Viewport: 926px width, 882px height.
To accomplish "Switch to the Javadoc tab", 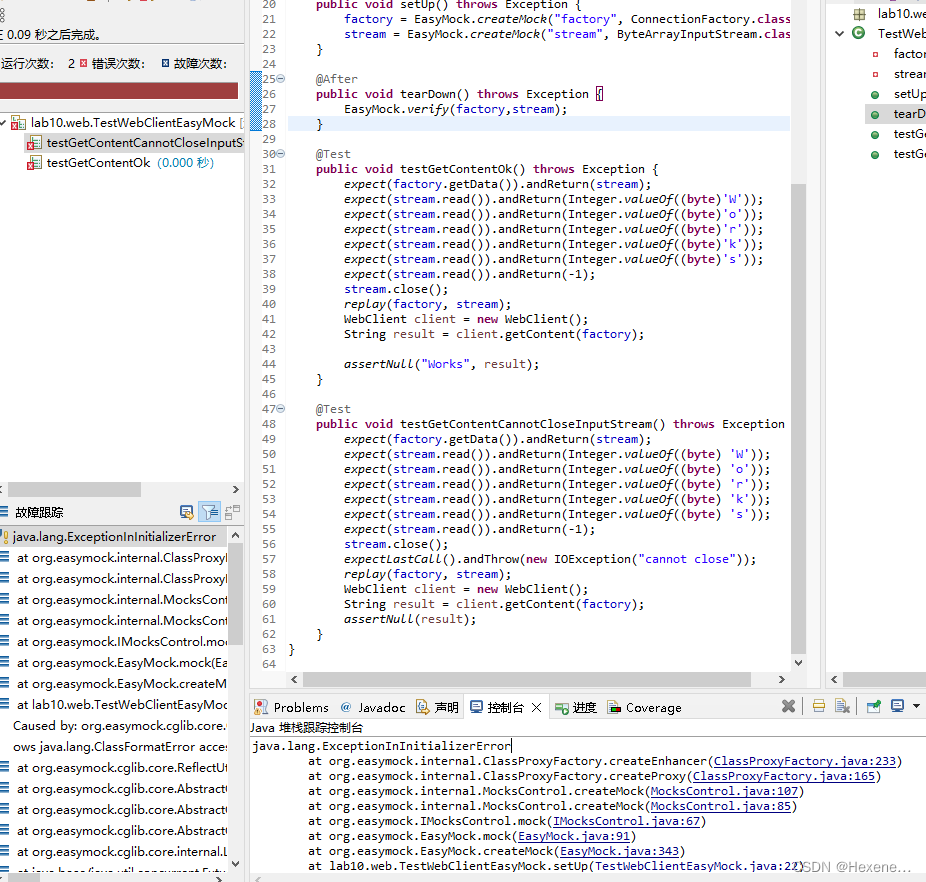I will 373,707.
